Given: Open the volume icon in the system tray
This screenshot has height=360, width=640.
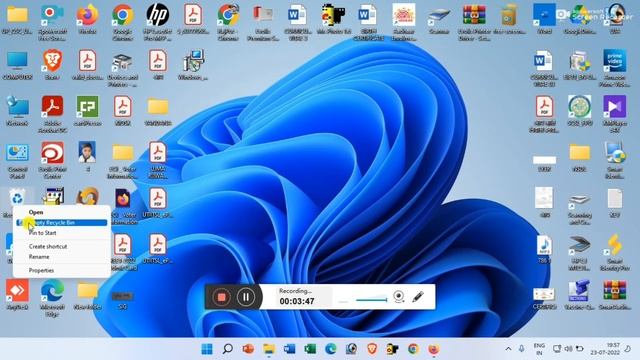Looking at the screenshot, I should point(568,349).
